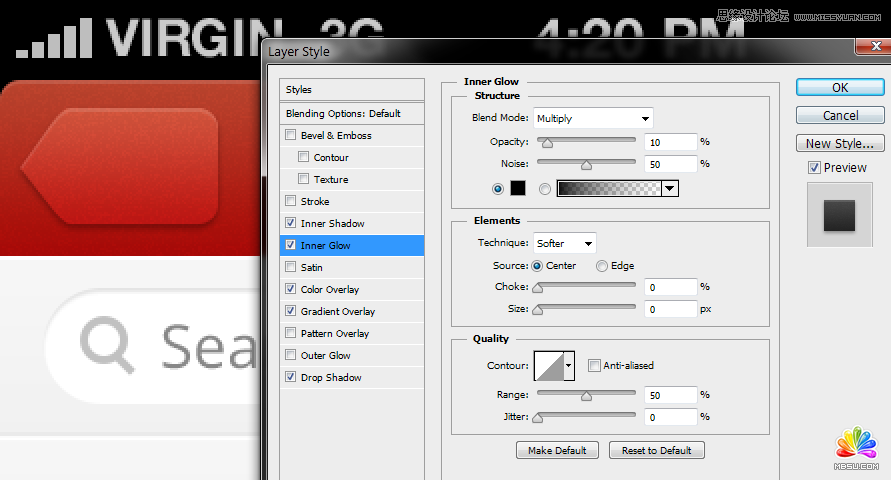Click the black glow color swatch
The image size is (891, 480).
[x=518, y=188]
